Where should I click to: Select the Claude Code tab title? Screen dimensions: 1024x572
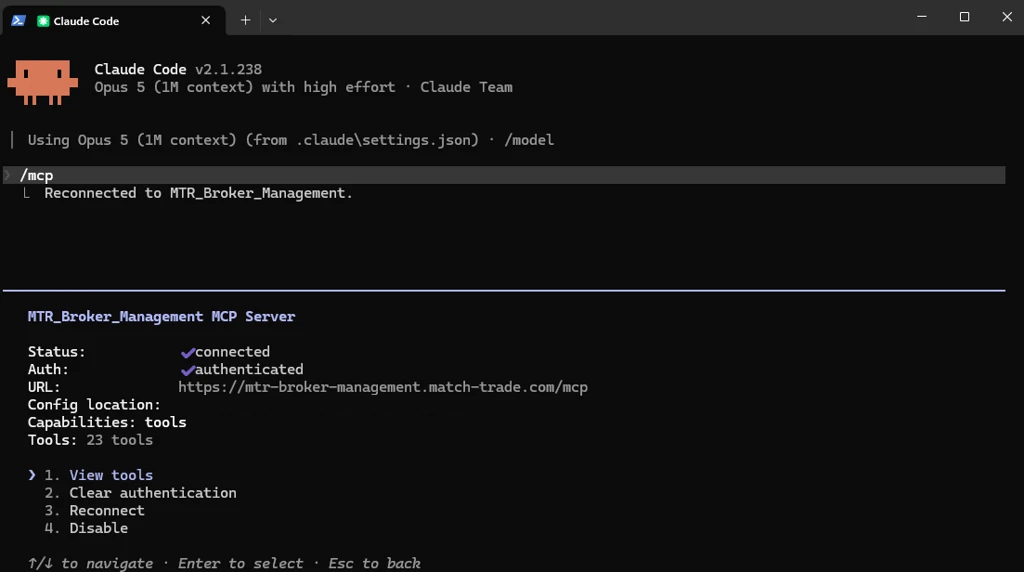[86, 21]
